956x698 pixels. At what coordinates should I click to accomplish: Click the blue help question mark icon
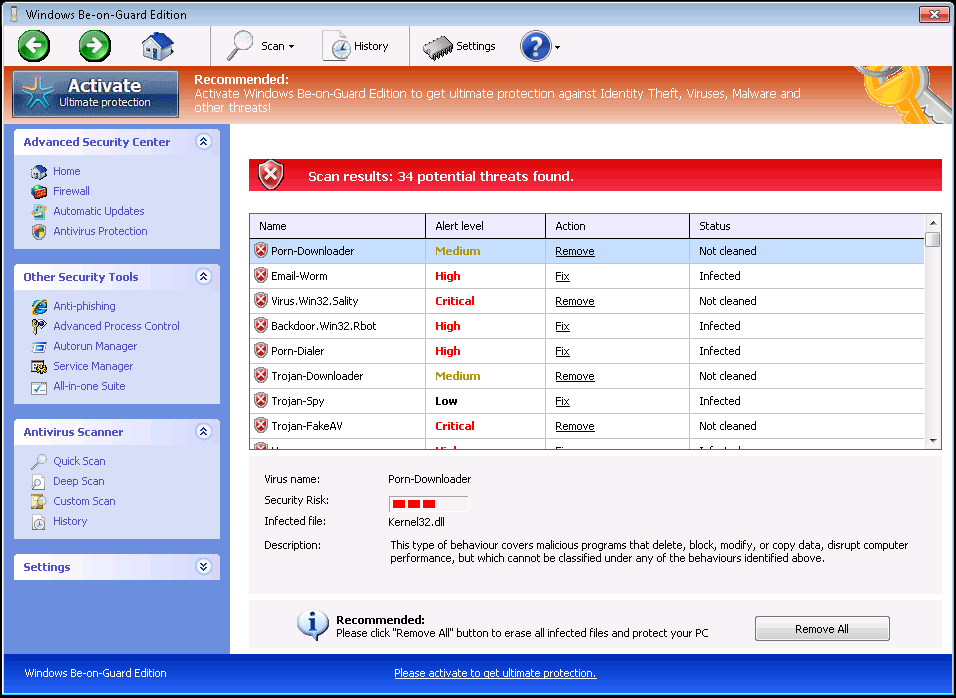[x=536, y=46]
